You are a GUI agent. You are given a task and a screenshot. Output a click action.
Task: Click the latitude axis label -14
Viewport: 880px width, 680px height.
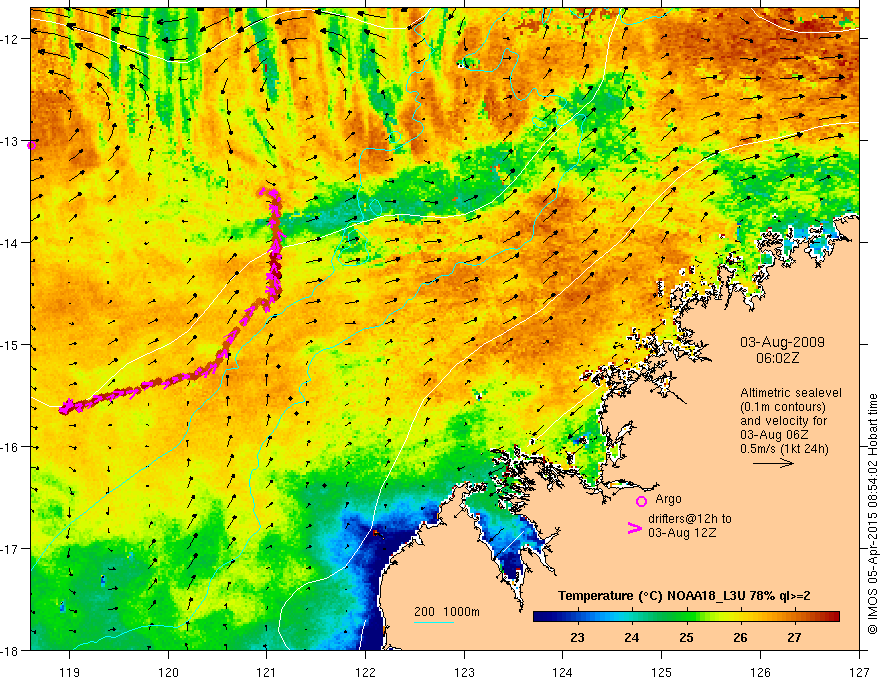(11, 243)
